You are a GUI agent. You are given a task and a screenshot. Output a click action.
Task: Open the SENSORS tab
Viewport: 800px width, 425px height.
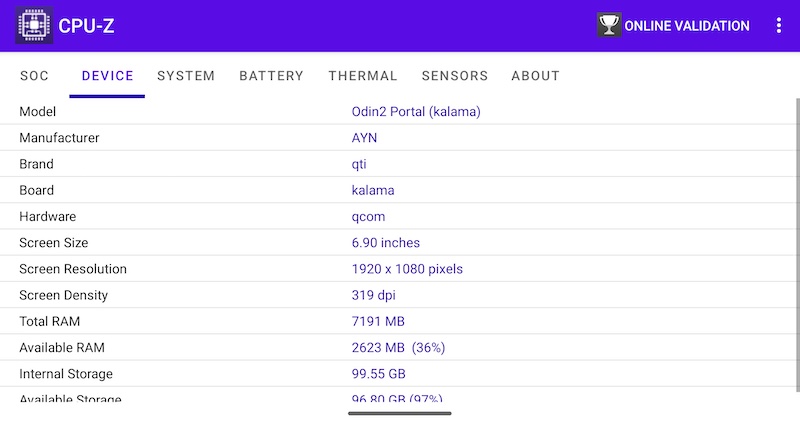(455, 76)
